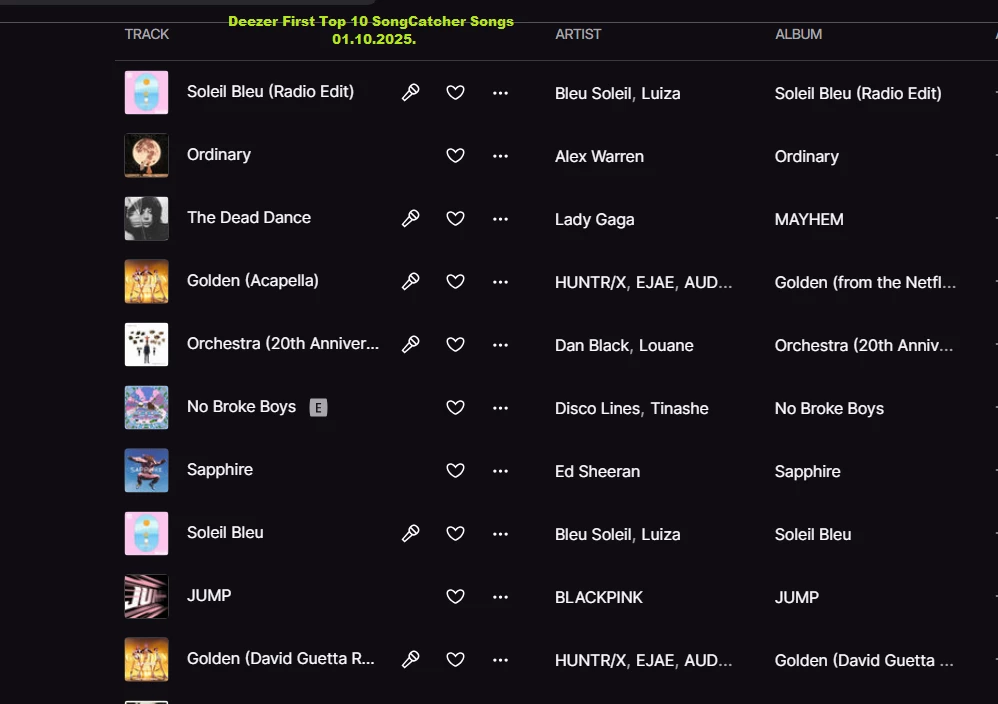This screenshot has width=998, height=704.
Task: Open lyrics for Golden (David Guetta Remix)
Action: point(410,659)
